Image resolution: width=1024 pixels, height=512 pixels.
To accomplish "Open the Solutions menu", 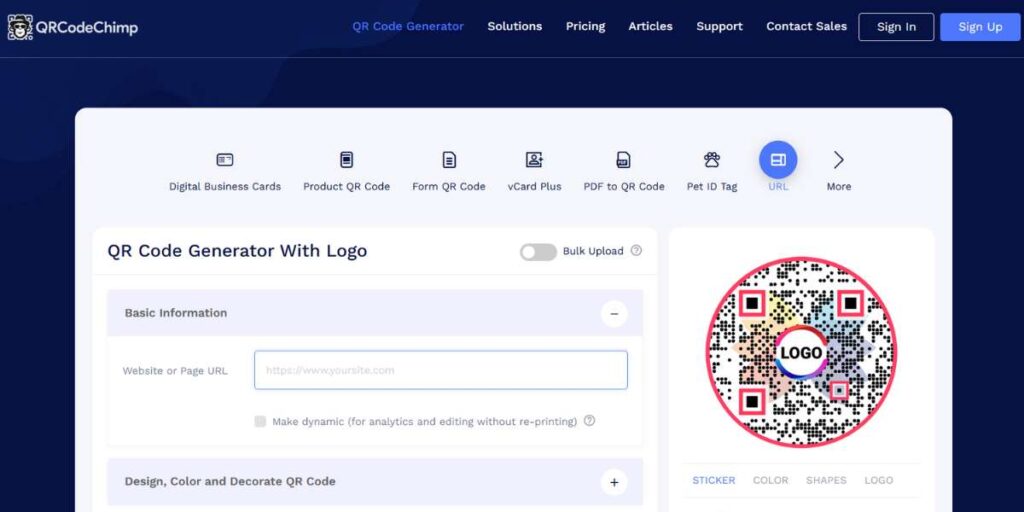I will [x=514, y=27].
